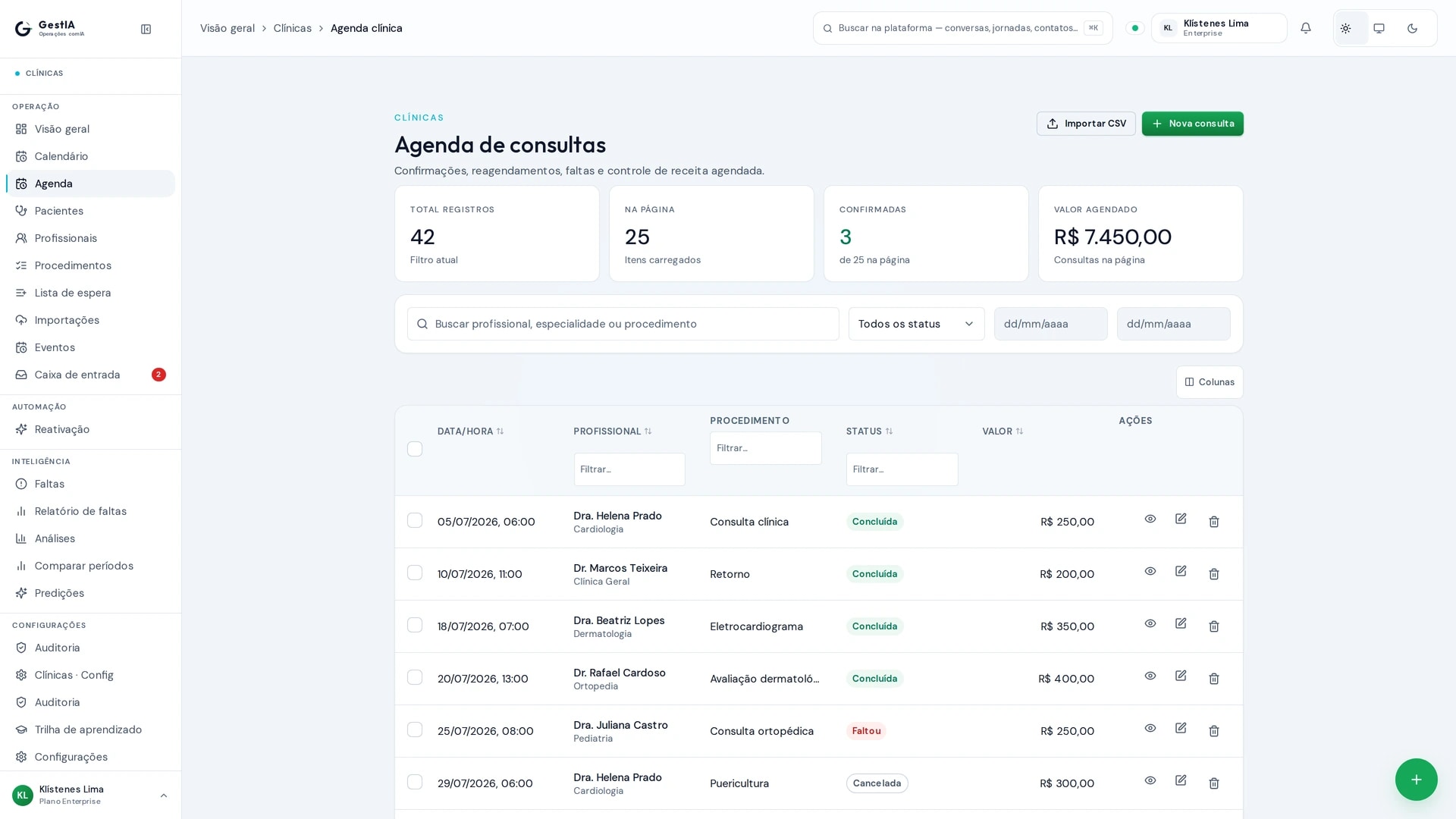Click the Procedimento column filter input

click(765, 448)
